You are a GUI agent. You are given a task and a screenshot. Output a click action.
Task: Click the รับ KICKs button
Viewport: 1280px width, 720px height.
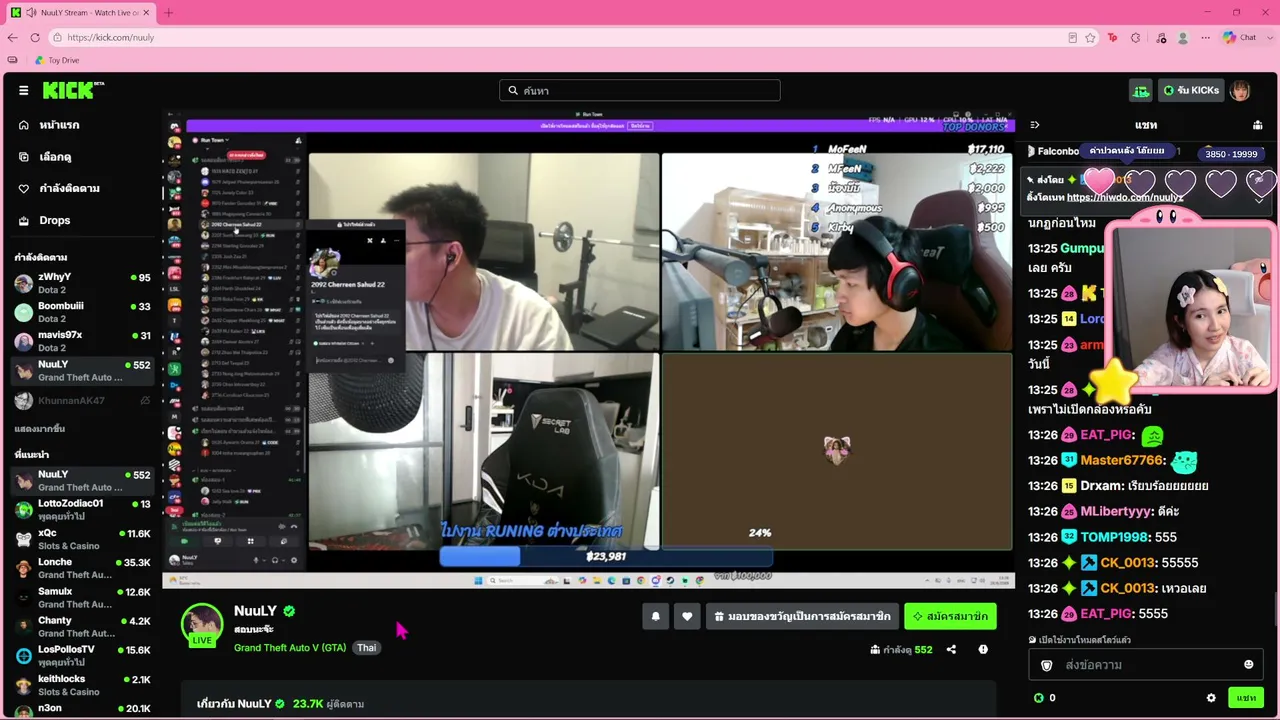1191,91
